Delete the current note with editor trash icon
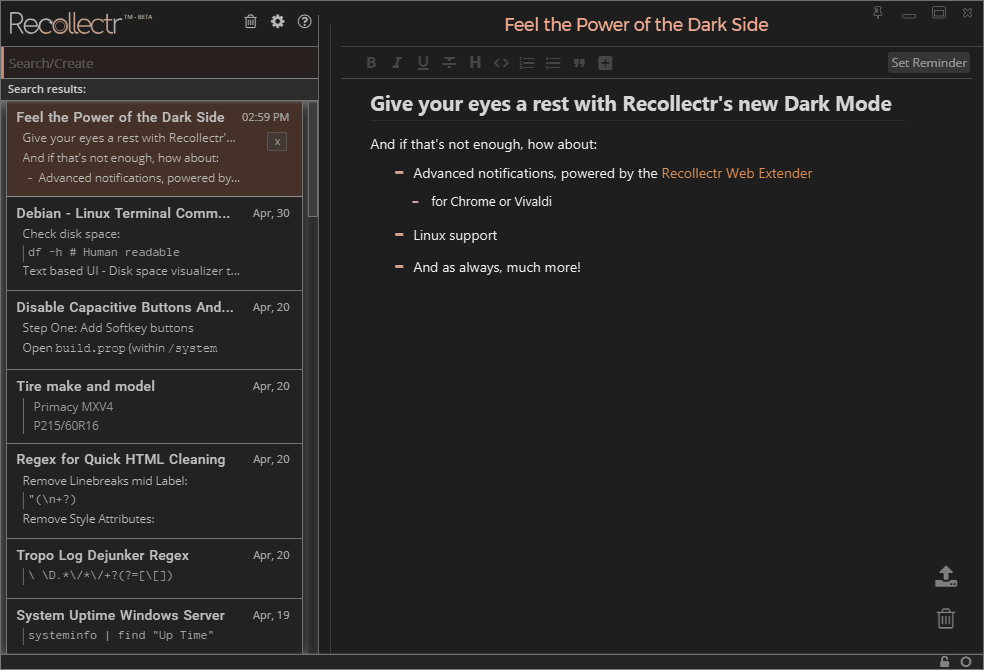984x670 pixels. click(946, 619)
